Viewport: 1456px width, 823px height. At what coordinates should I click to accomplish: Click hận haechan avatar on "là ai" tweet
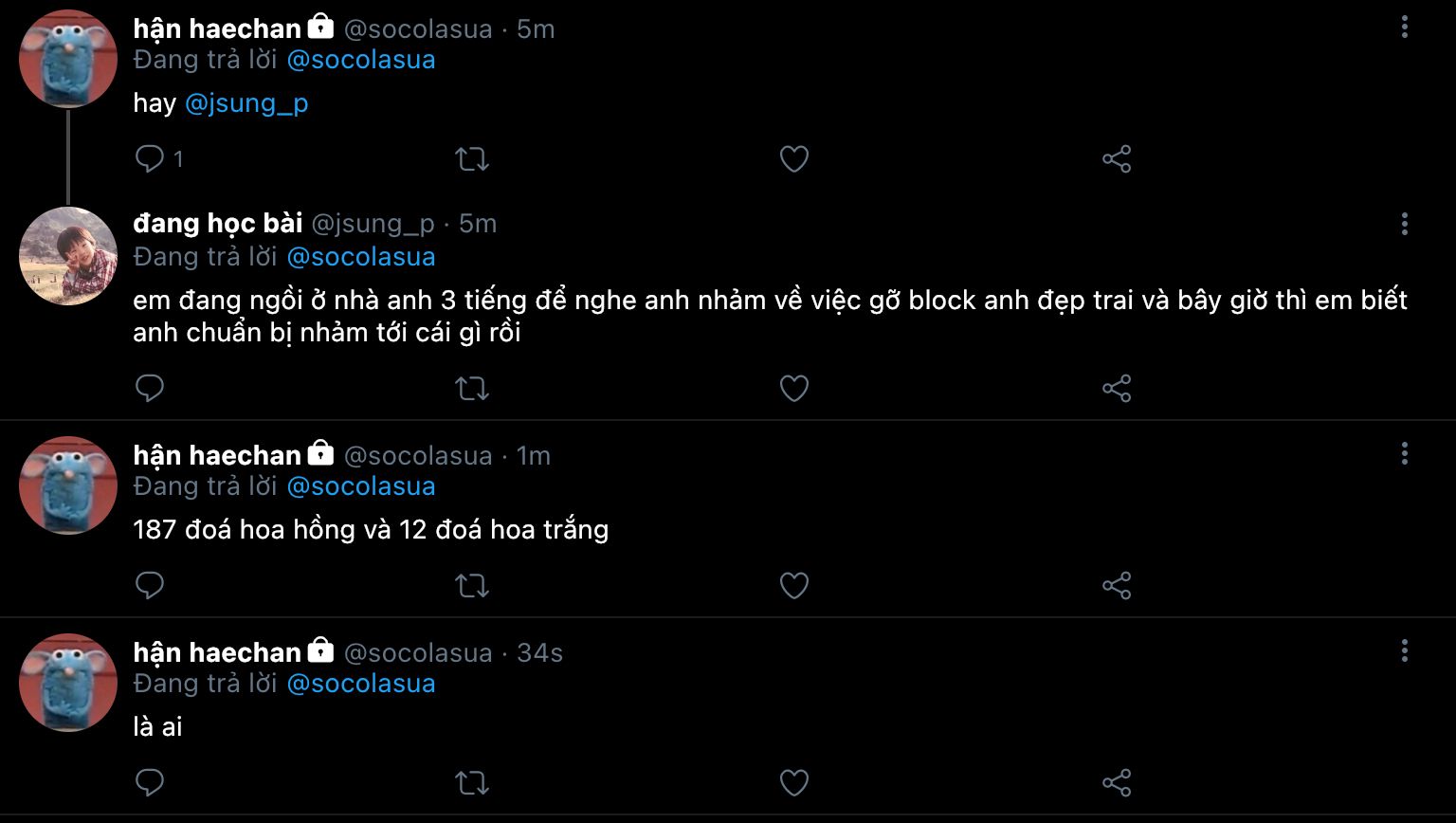pyautogui.click(x=68, y=683)
